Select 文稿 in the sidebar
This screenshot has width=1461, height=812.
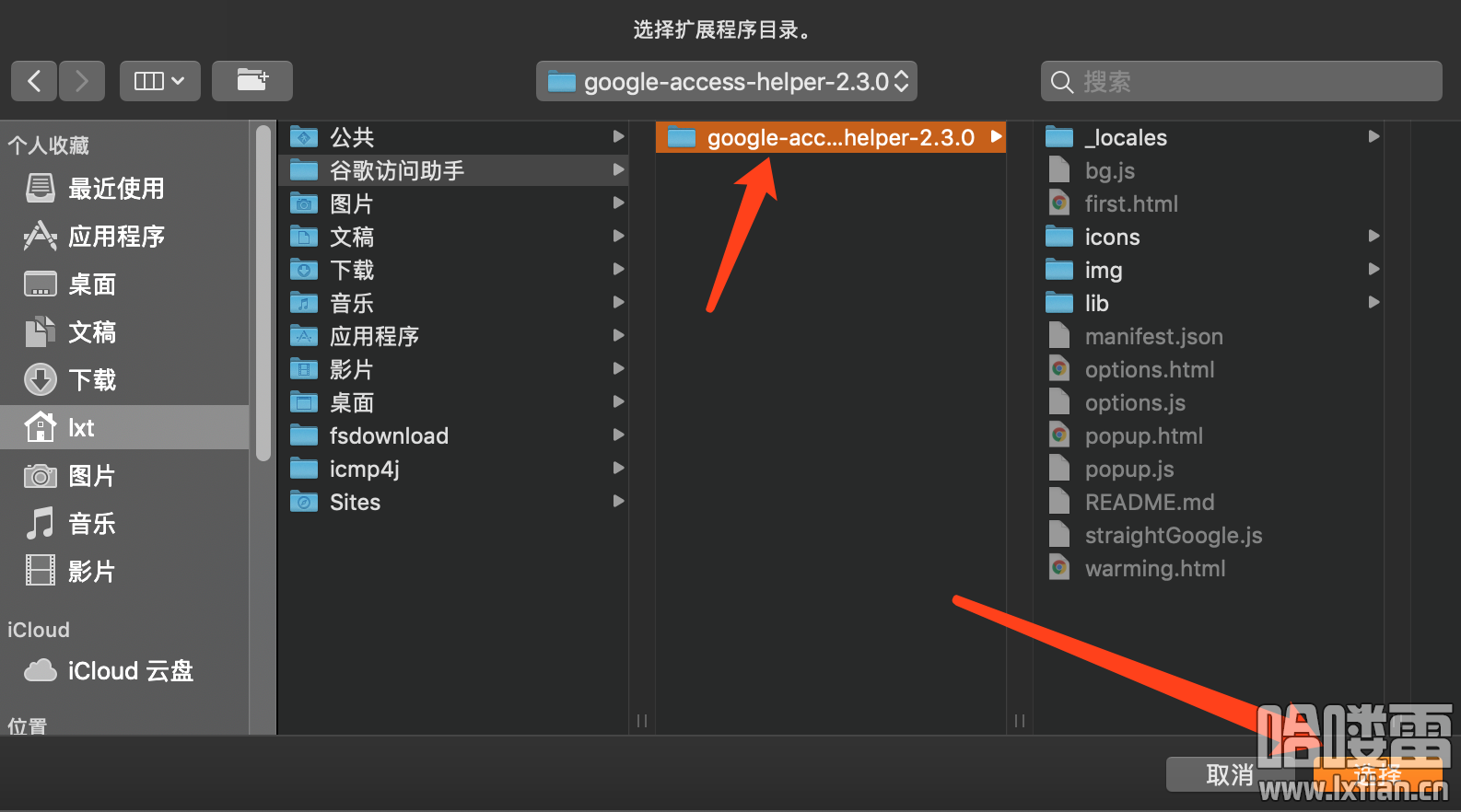(124, 332)
